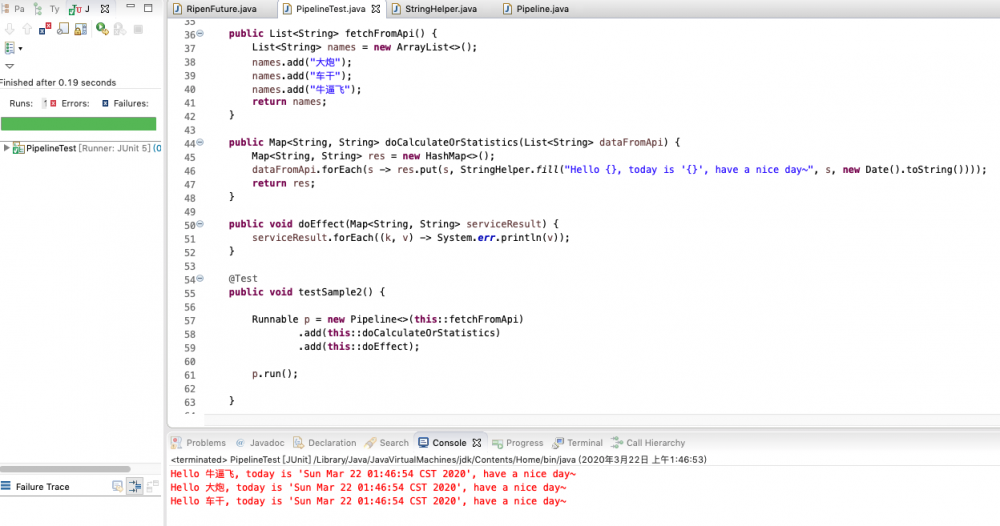This screenshot has height=526, width=1000.
Task: Expand PipelineTest tree node
Action: (6, 148)
